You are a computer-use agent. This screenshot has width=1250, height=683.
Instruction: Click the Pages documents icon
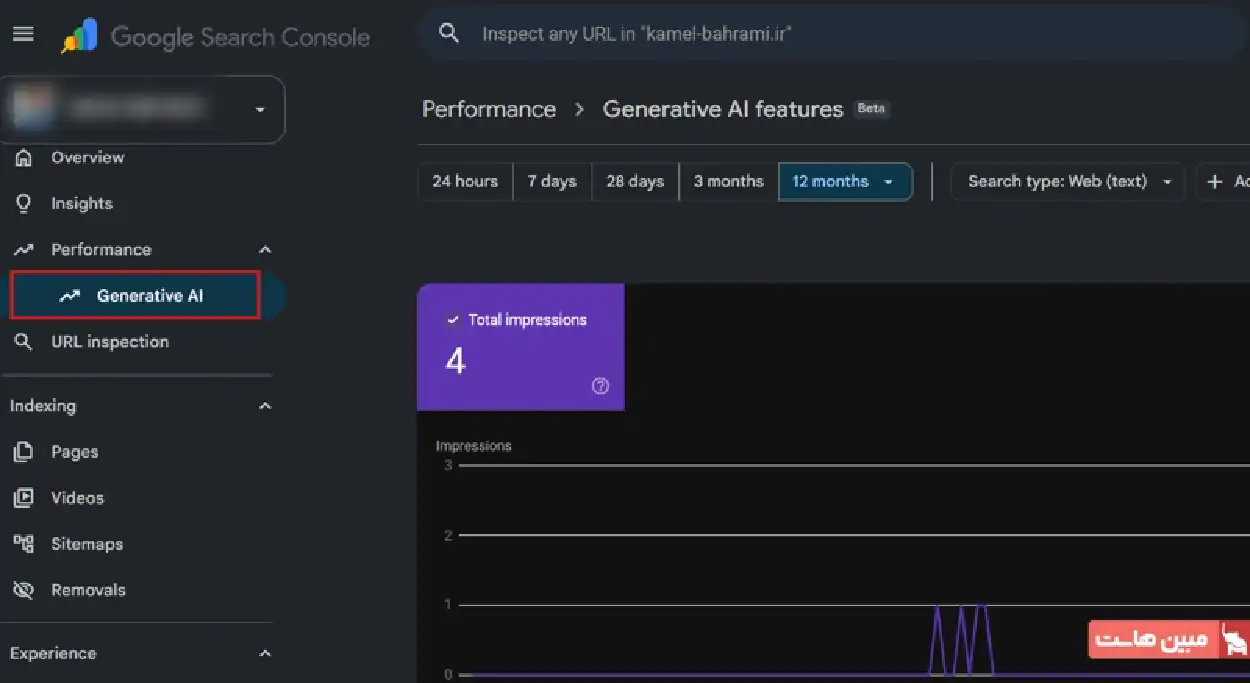coord(24,452)
